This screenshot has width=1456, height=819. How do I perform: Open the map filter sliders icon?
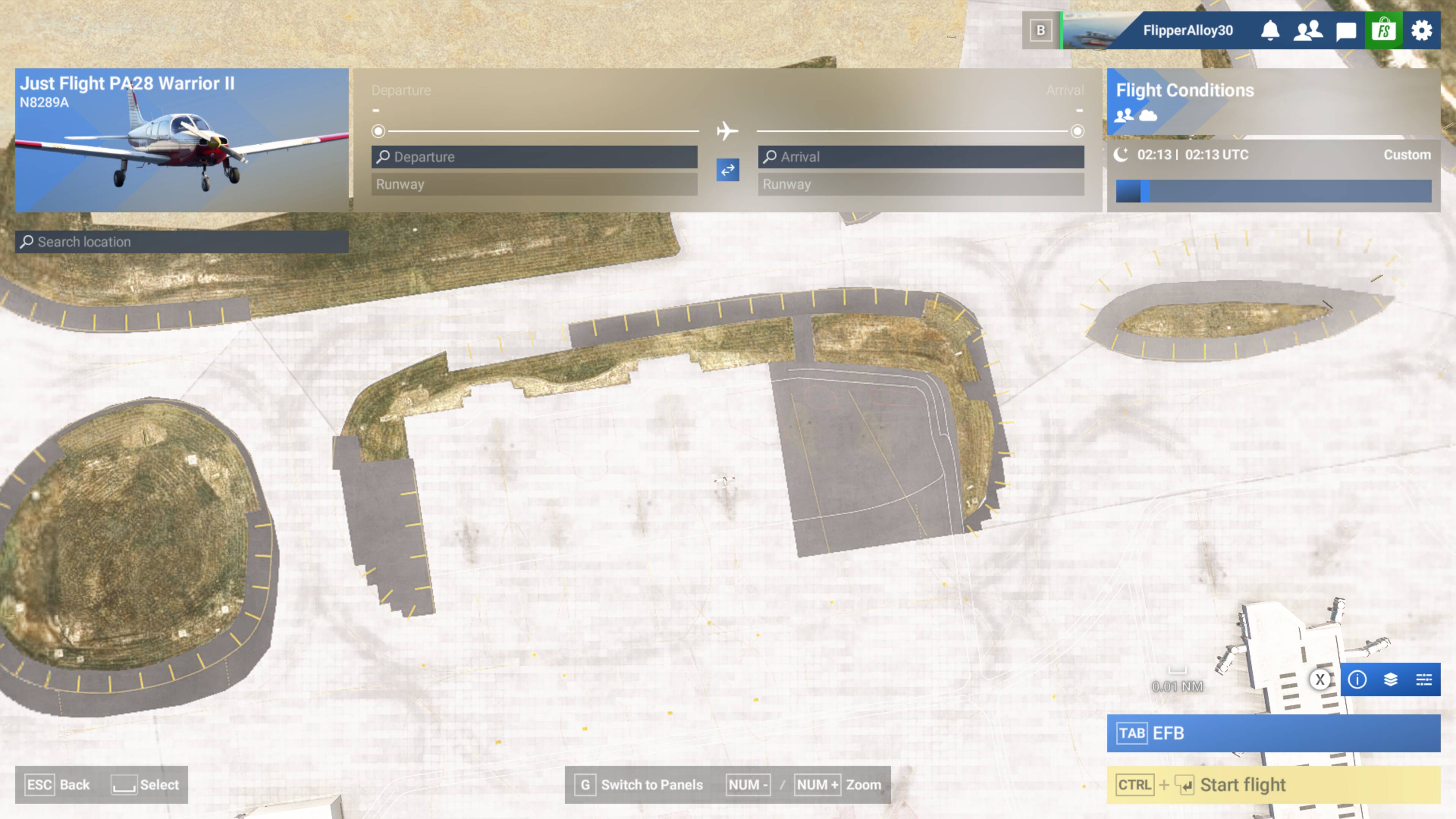click(1423, 679)
